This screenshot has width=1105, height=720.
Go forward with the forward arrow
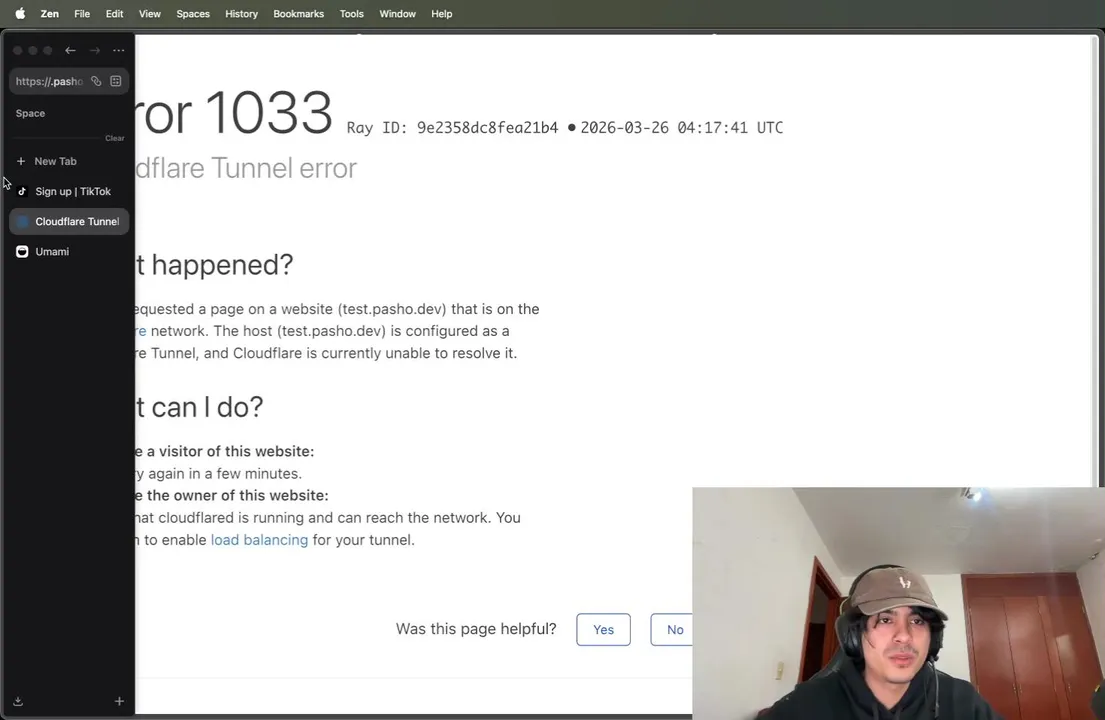point(94,50)
